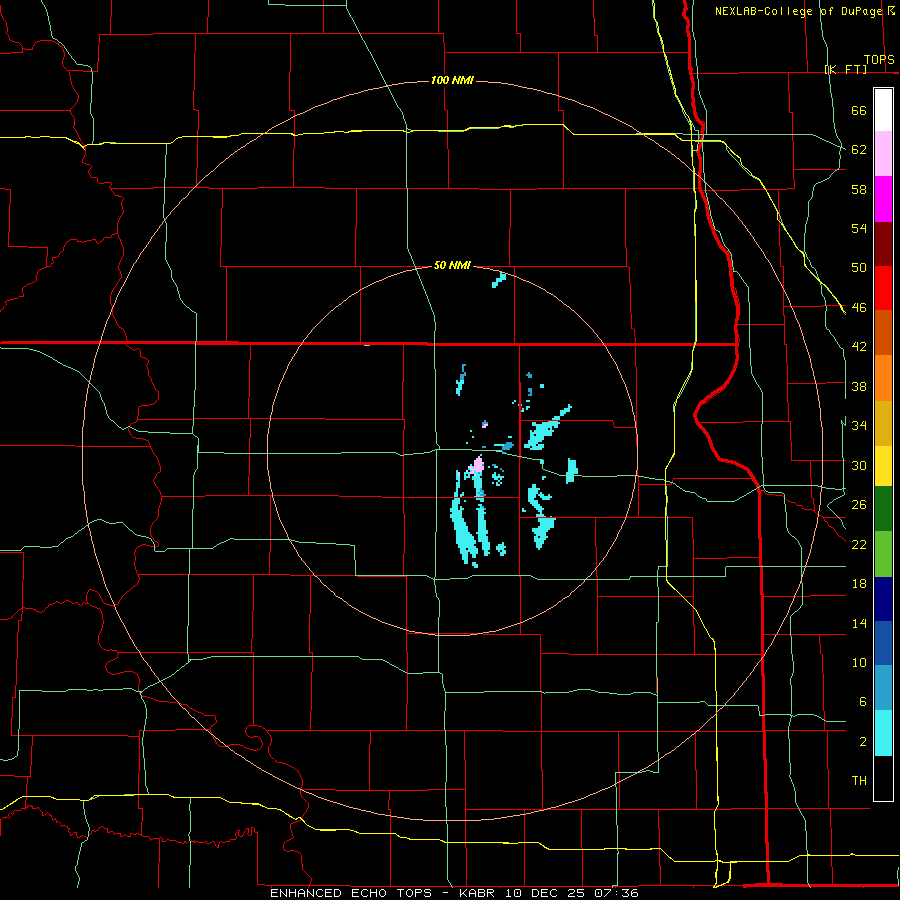Click the legend value 18
Viewport: 900px width, 900px height.
pyautogui.click(x=859, y=584)
